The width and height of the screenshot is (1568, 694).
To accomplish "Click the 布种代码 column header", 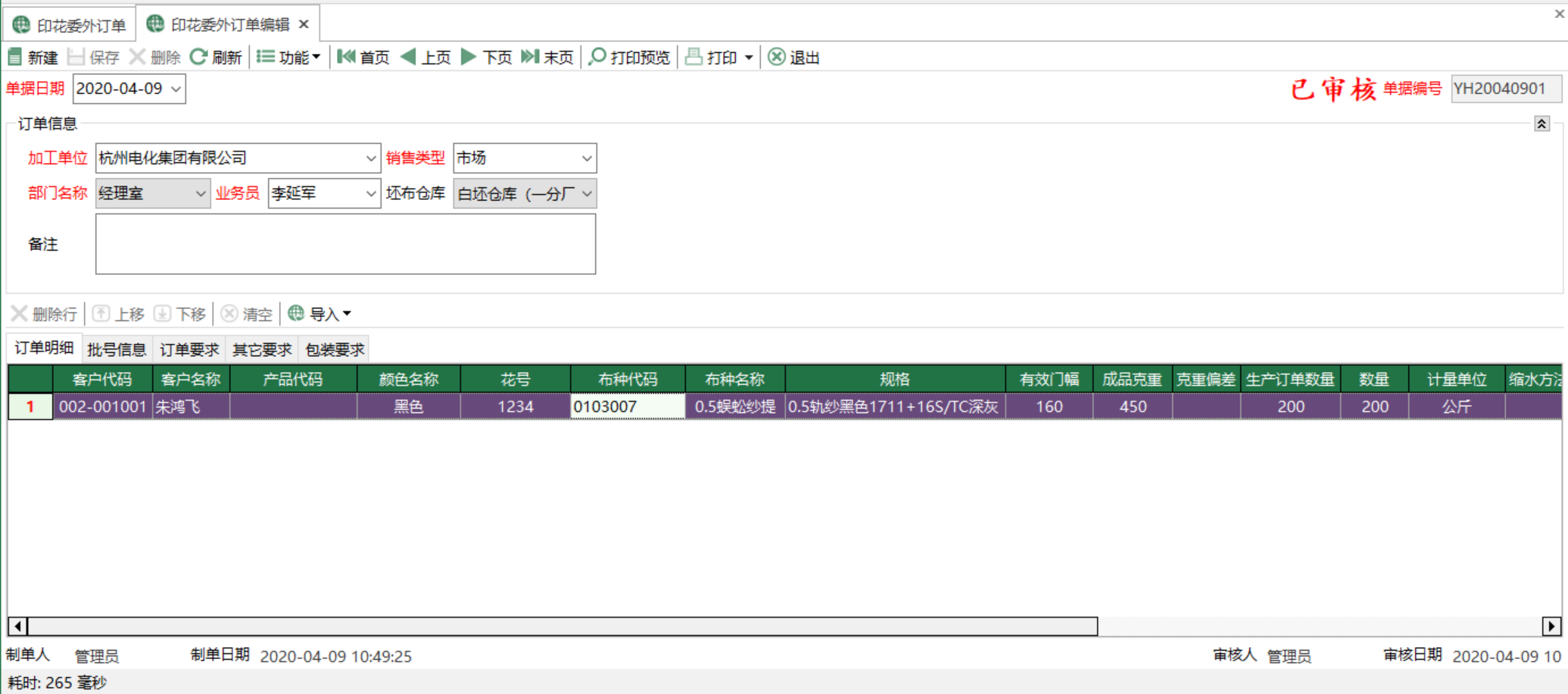I will click(628, 379).
